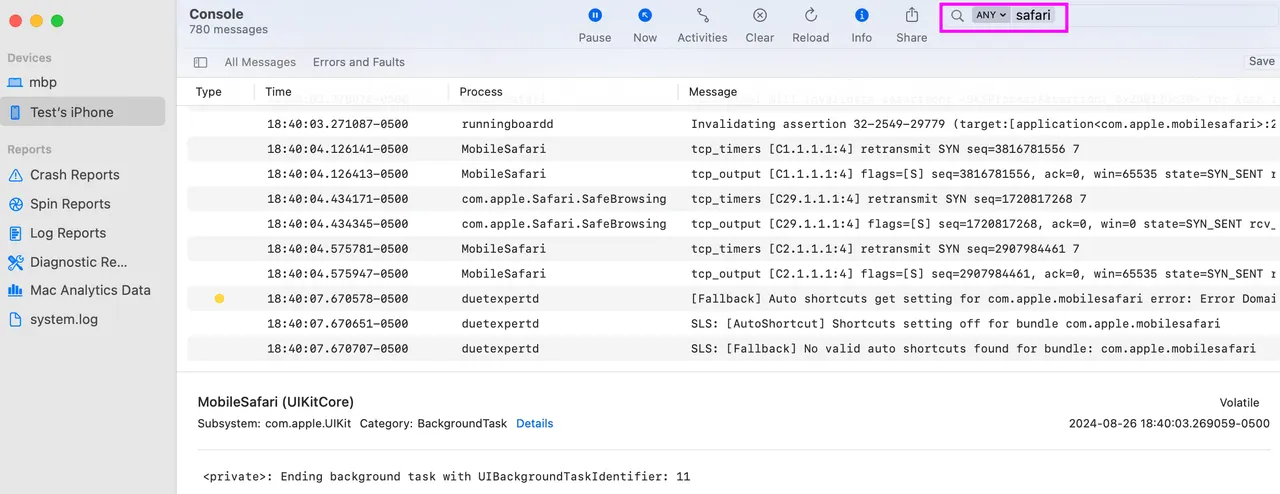
Task: Click the Crash Reports warning icon
Action: tap(15, 175)
